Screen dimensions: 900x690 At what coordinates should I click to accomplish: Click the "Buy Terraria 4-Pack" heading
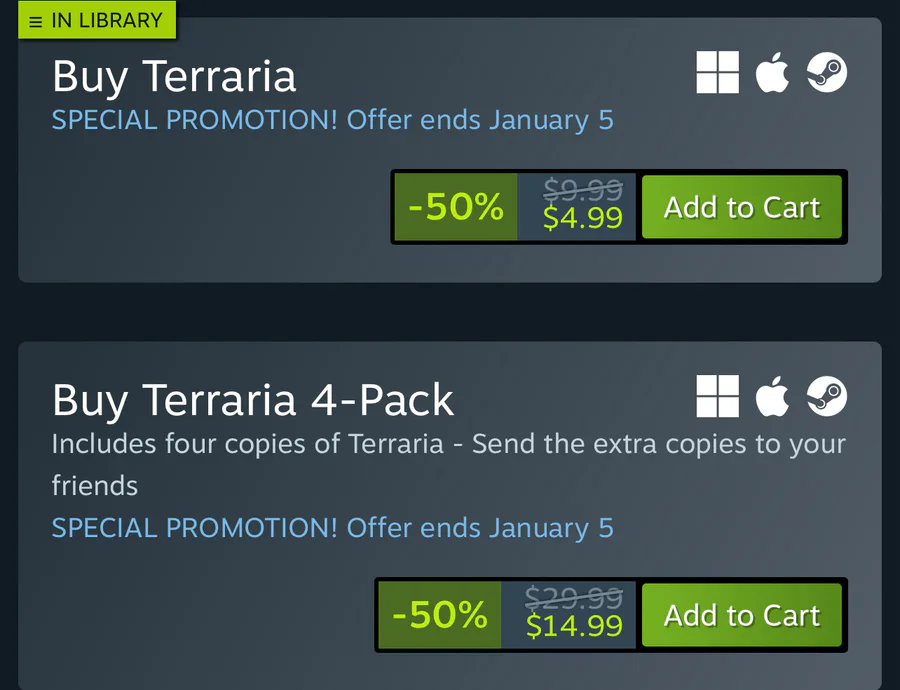(253, 401)
